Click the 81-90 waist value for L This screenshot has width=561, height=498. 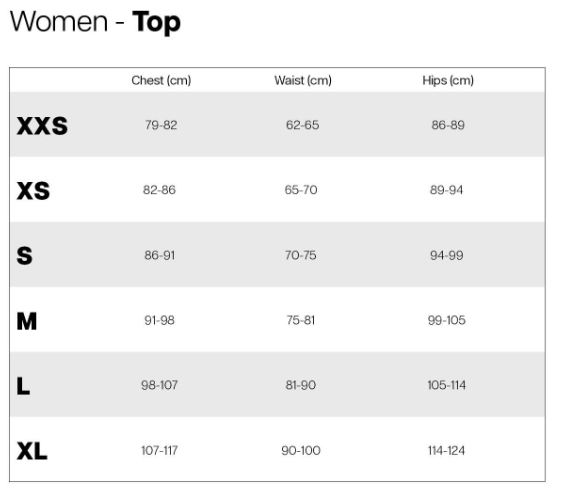coord(301,385)
